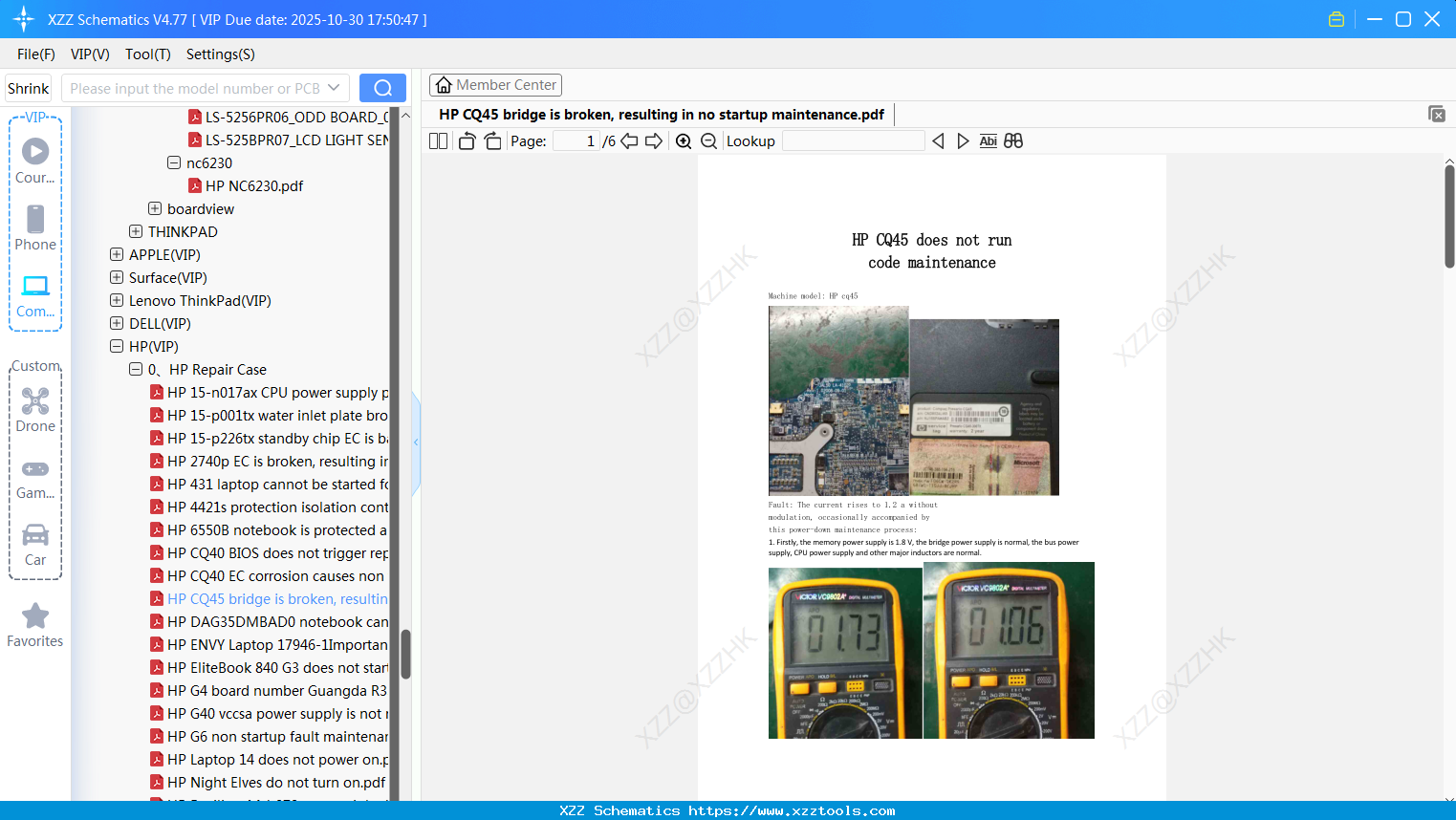This screenshot has width=1456, height=820.
Task: Go to next page arrow
Action: pos(654,141)
